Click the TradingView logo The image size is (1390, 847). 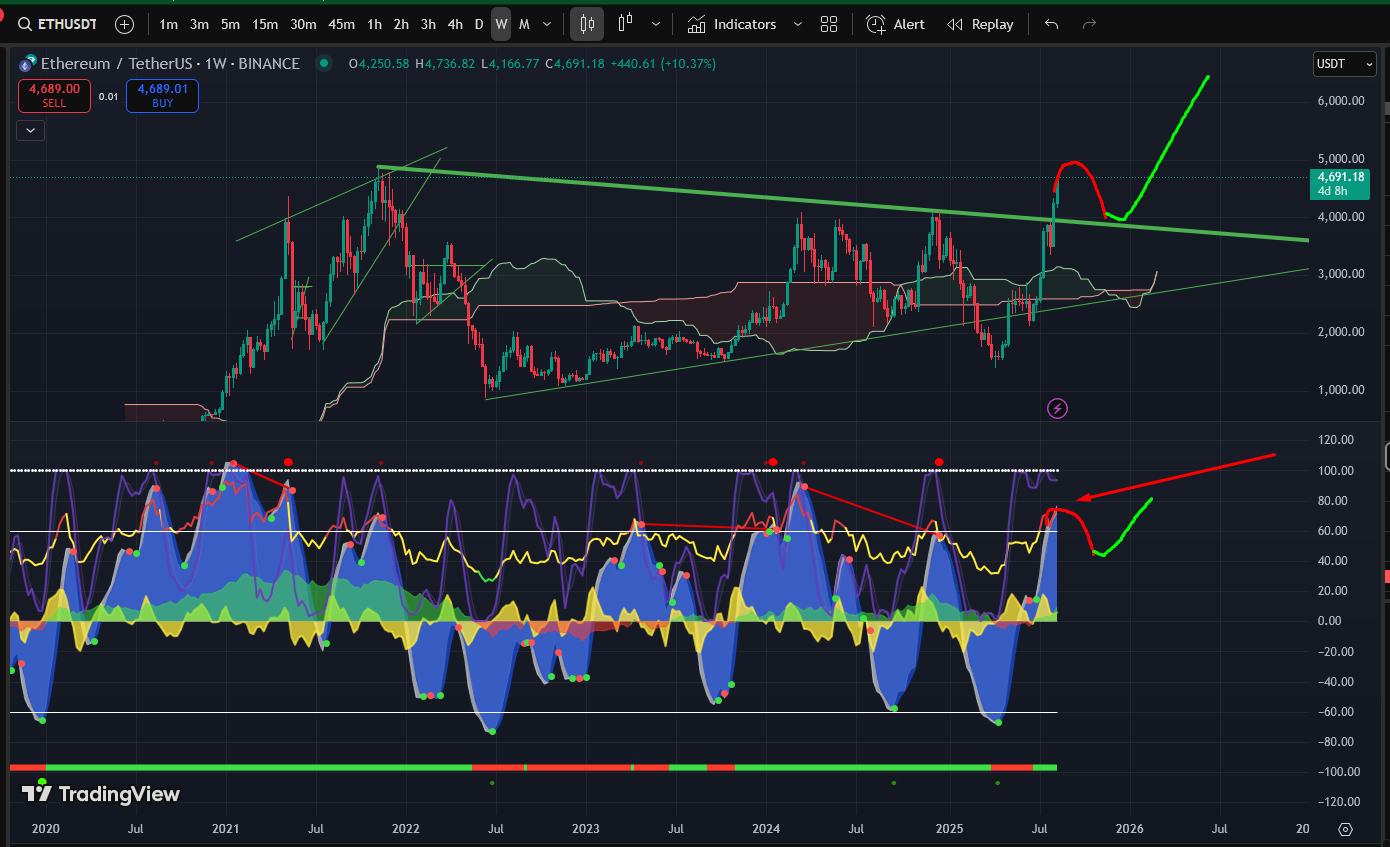(x=101, y=794)
